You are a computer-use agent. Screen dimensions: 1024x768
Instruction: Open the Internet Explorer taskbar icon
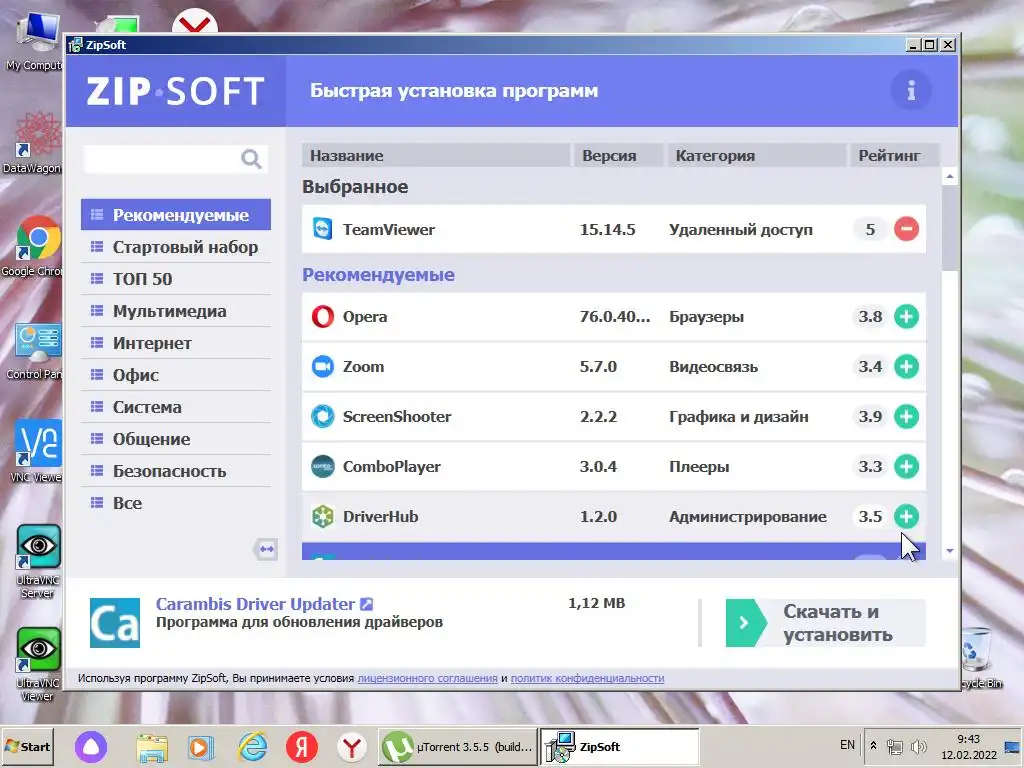(252, 746)
